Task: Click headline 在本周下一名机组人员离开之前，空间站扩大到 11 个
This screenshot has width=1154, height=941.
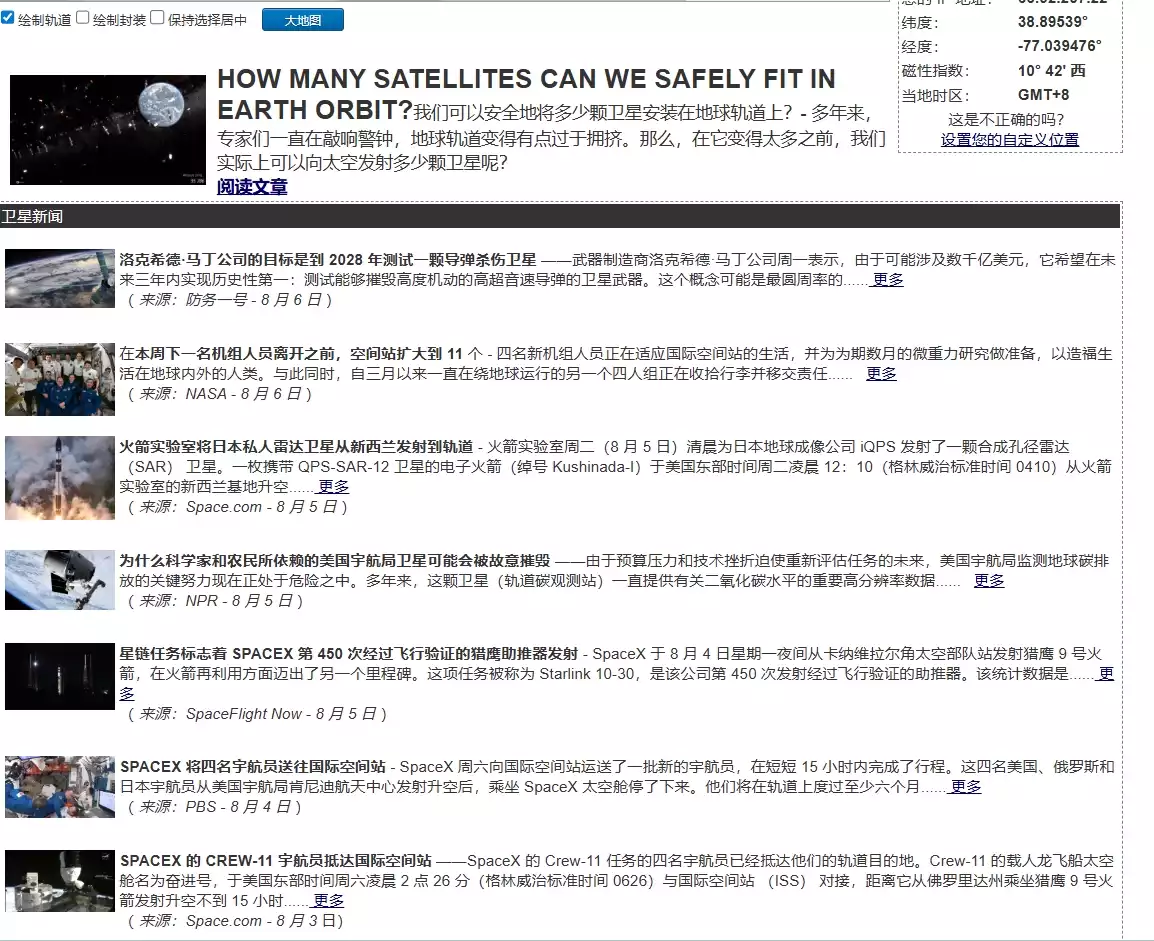Action: 301,354
